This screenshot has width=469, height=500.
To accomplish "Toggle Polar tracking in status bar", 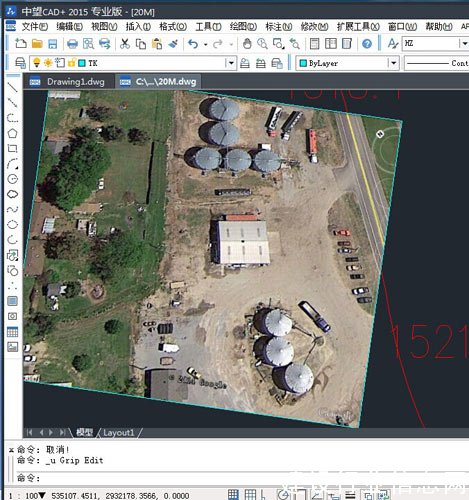I will pos(283,495).
